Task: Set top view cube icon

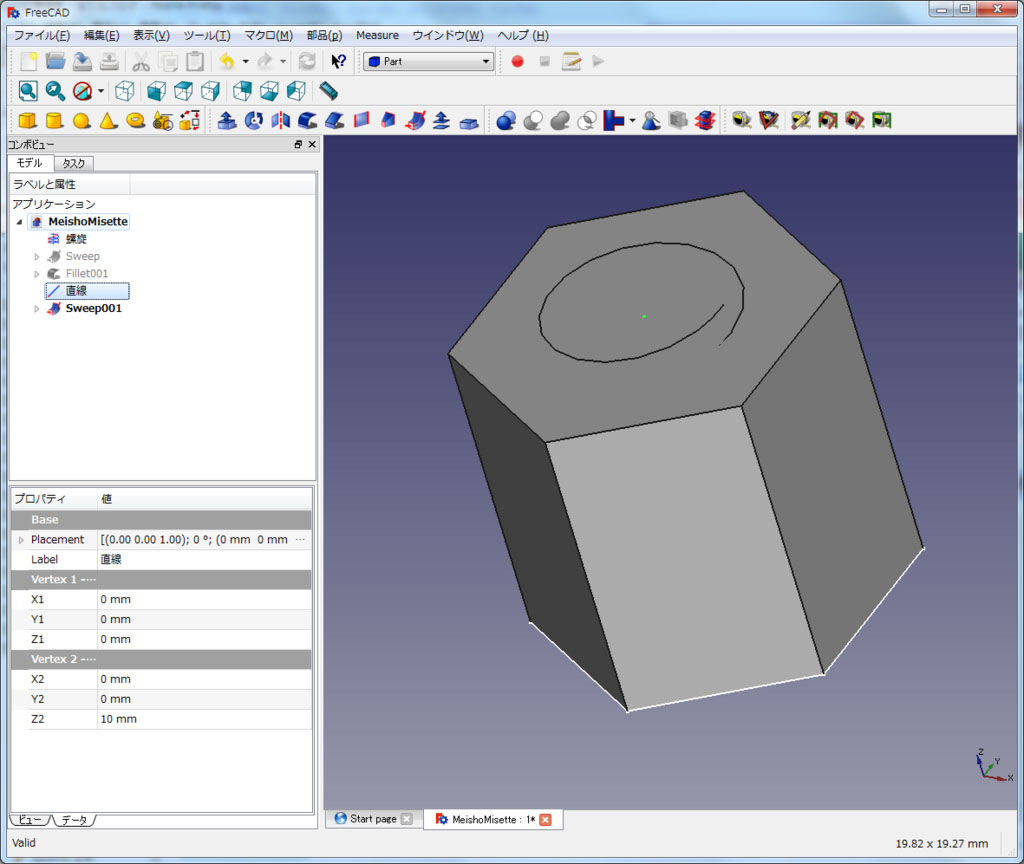Action: pyautogui.click(x=184, y=91)
